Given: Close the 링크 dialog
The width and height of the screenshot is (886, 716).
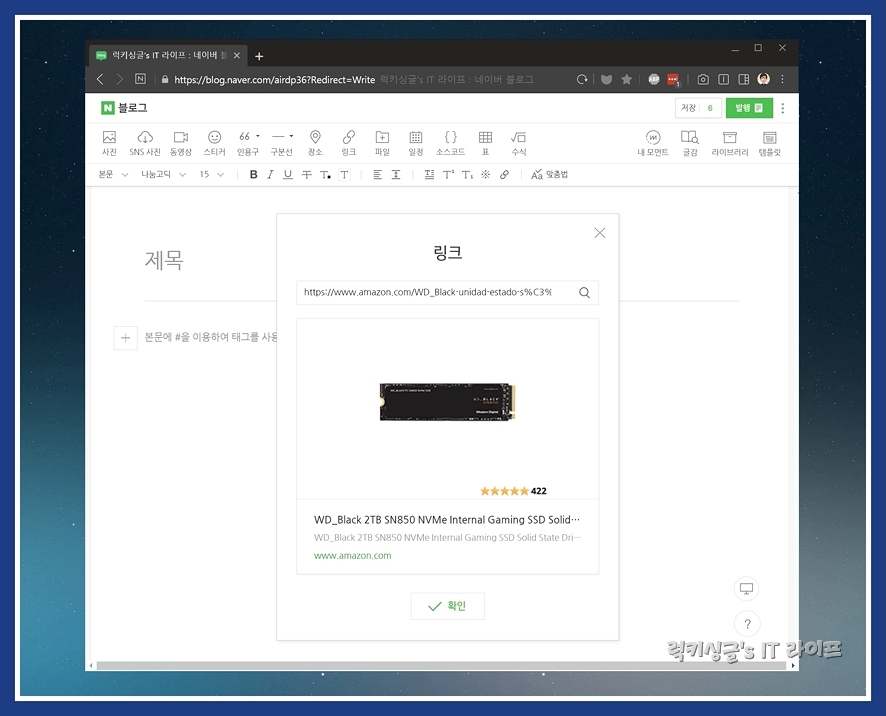Looking at the screenshot, I should click(600, 233).
